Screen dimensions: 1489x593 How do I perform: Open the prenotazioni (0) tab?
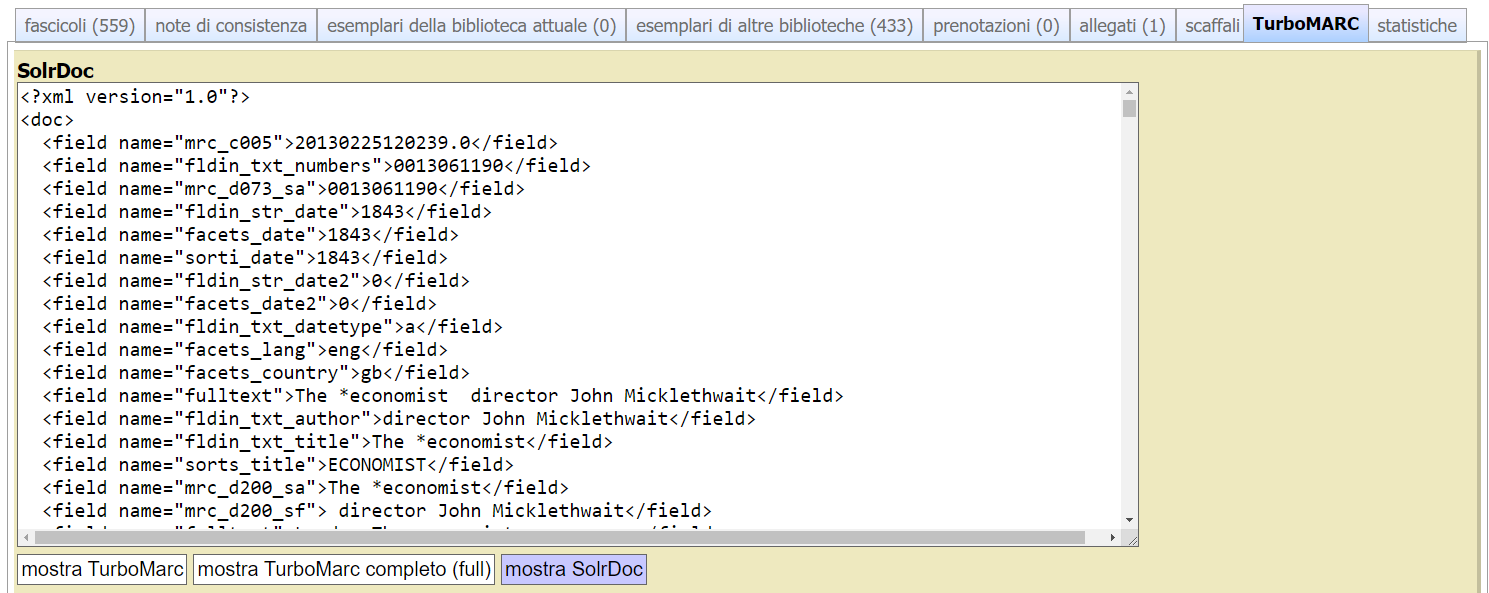point(995,25)
